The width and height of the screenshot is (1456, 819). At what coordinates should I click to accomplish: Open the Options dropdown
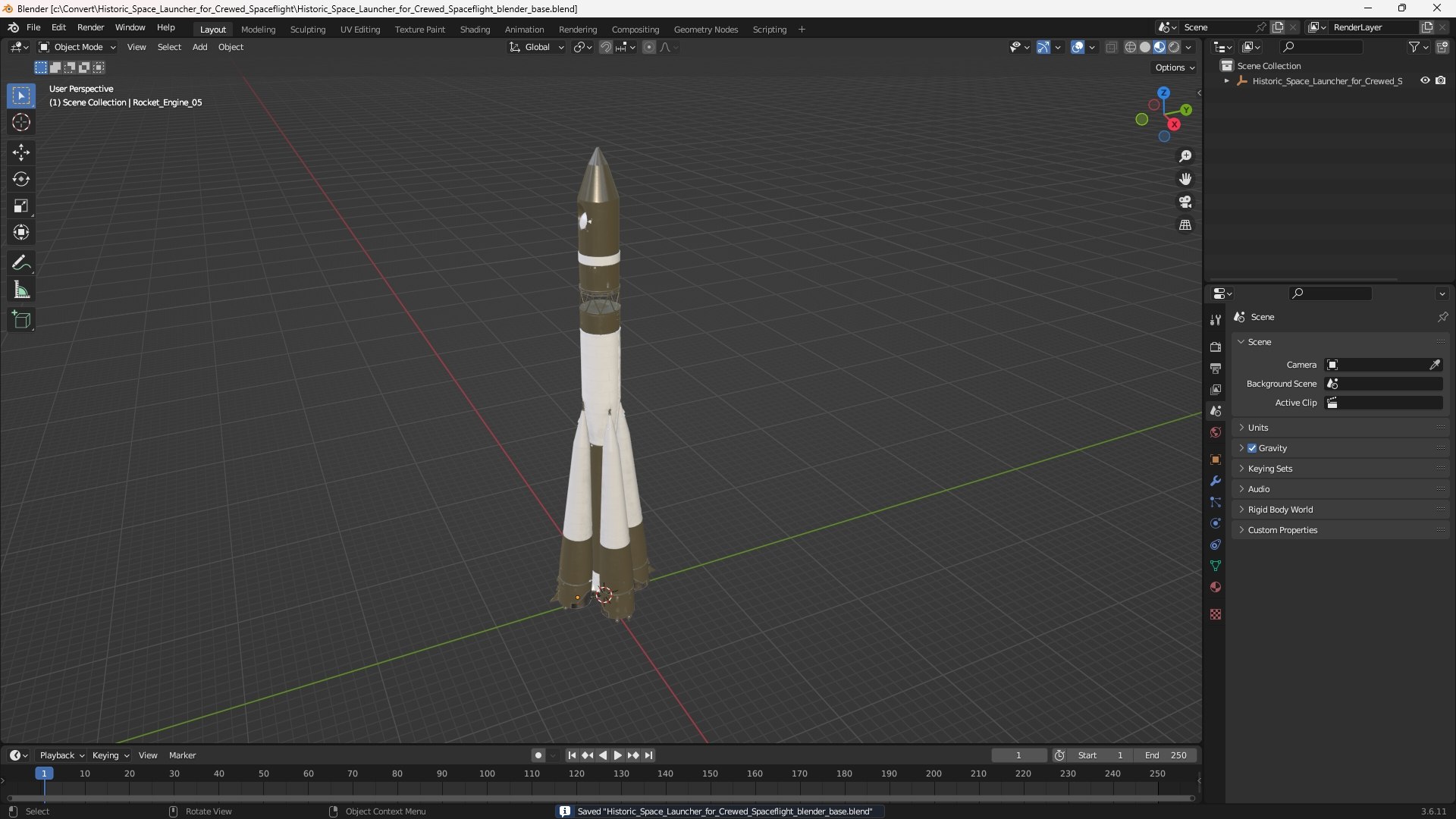point(1174,67)
